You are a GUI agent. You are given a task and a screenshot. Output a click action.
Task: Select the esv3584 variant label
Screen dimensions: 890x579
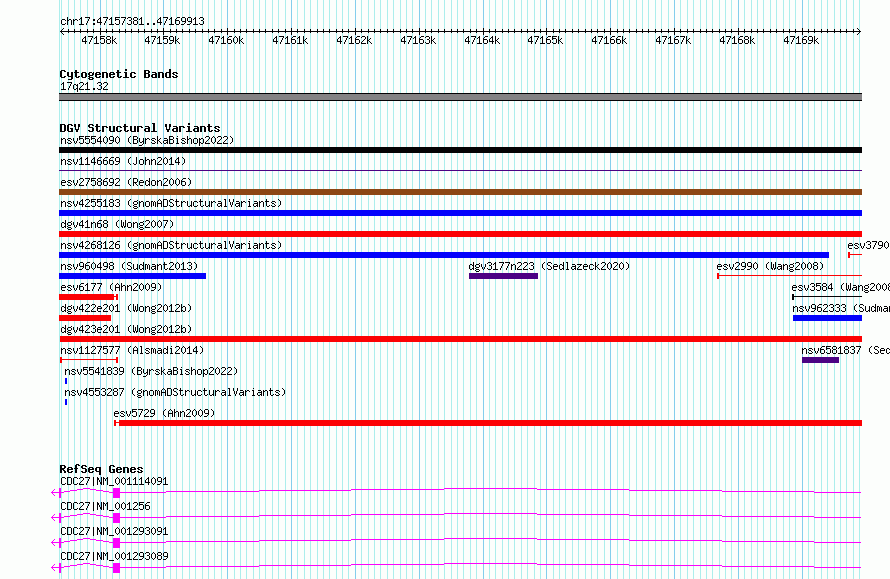[841, 287]
